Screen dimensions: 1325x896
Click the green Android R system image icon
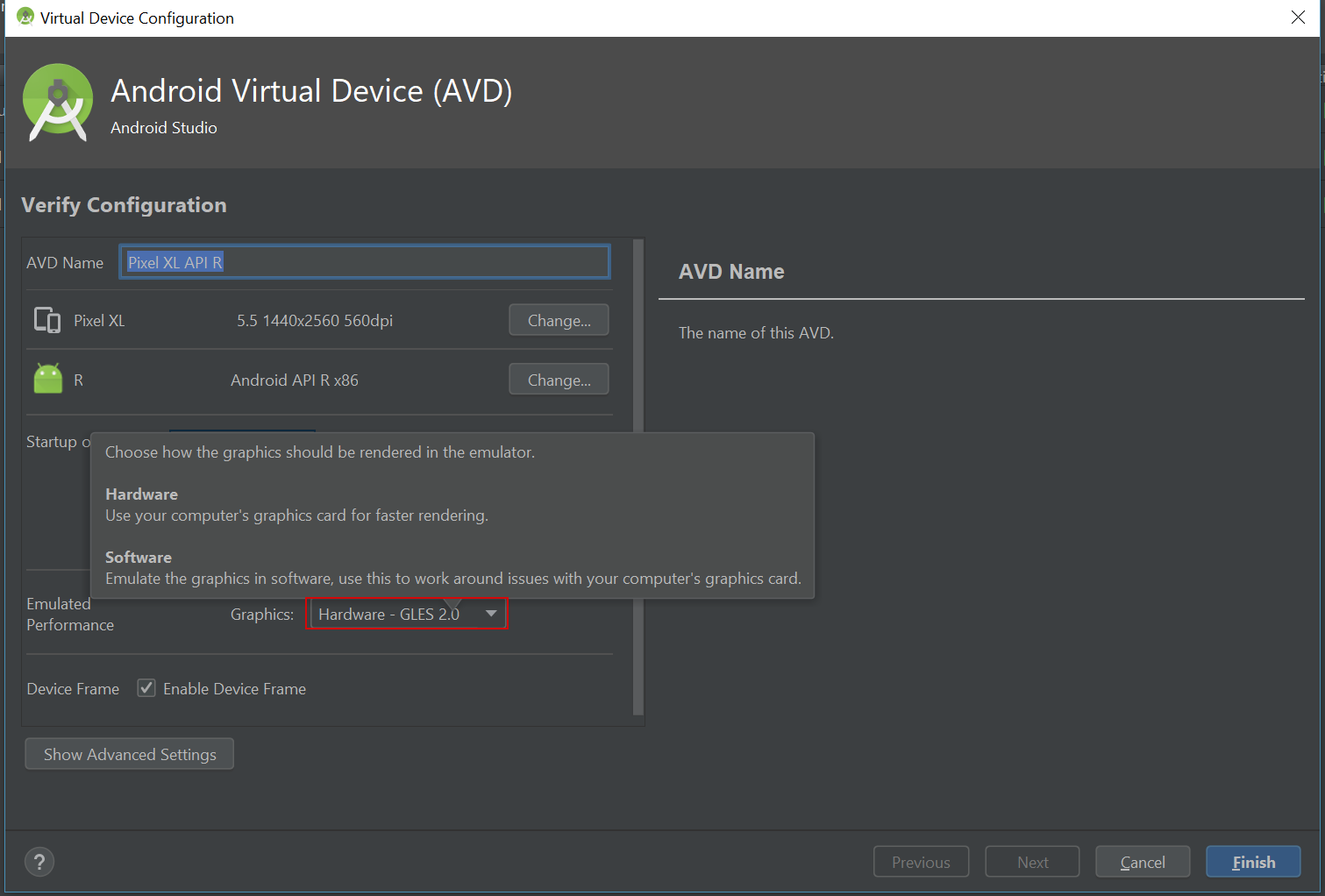coord(48,379)
